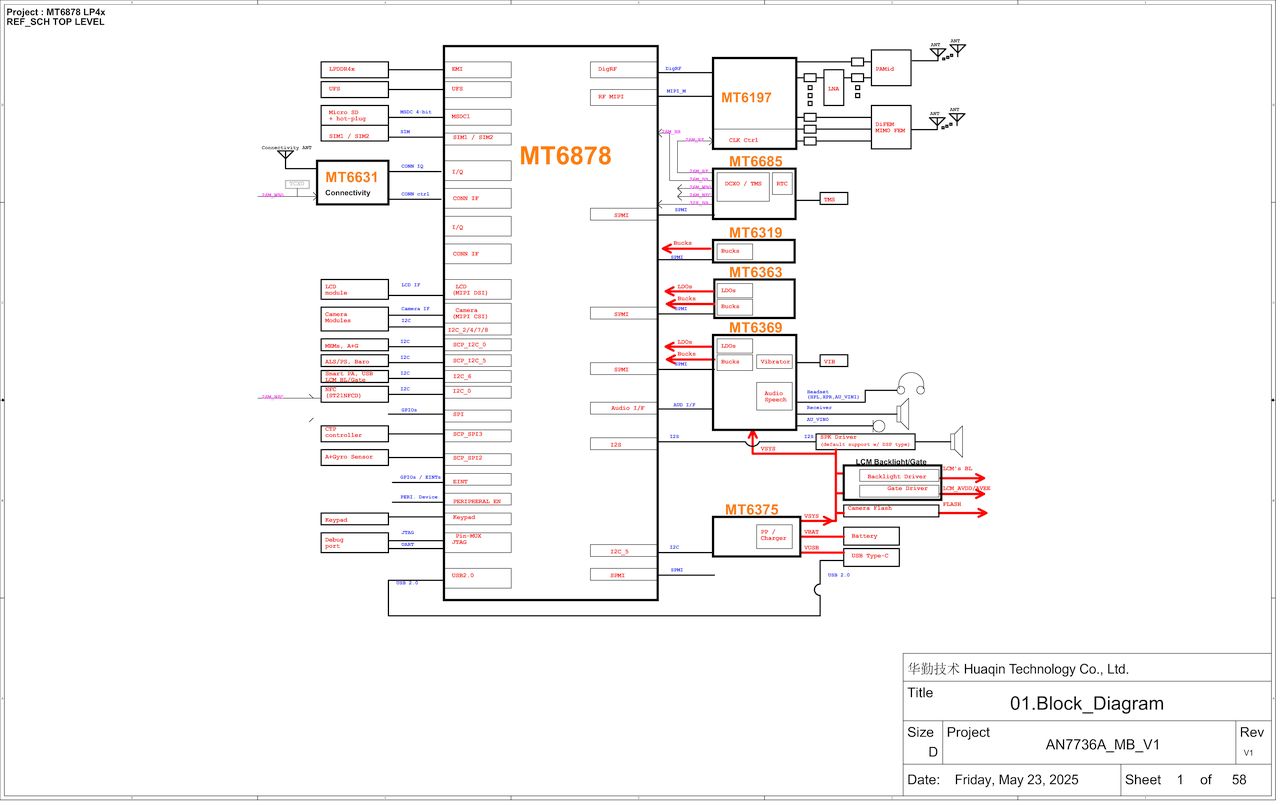Select the RTC sub-block

click(x=782, y=184)
